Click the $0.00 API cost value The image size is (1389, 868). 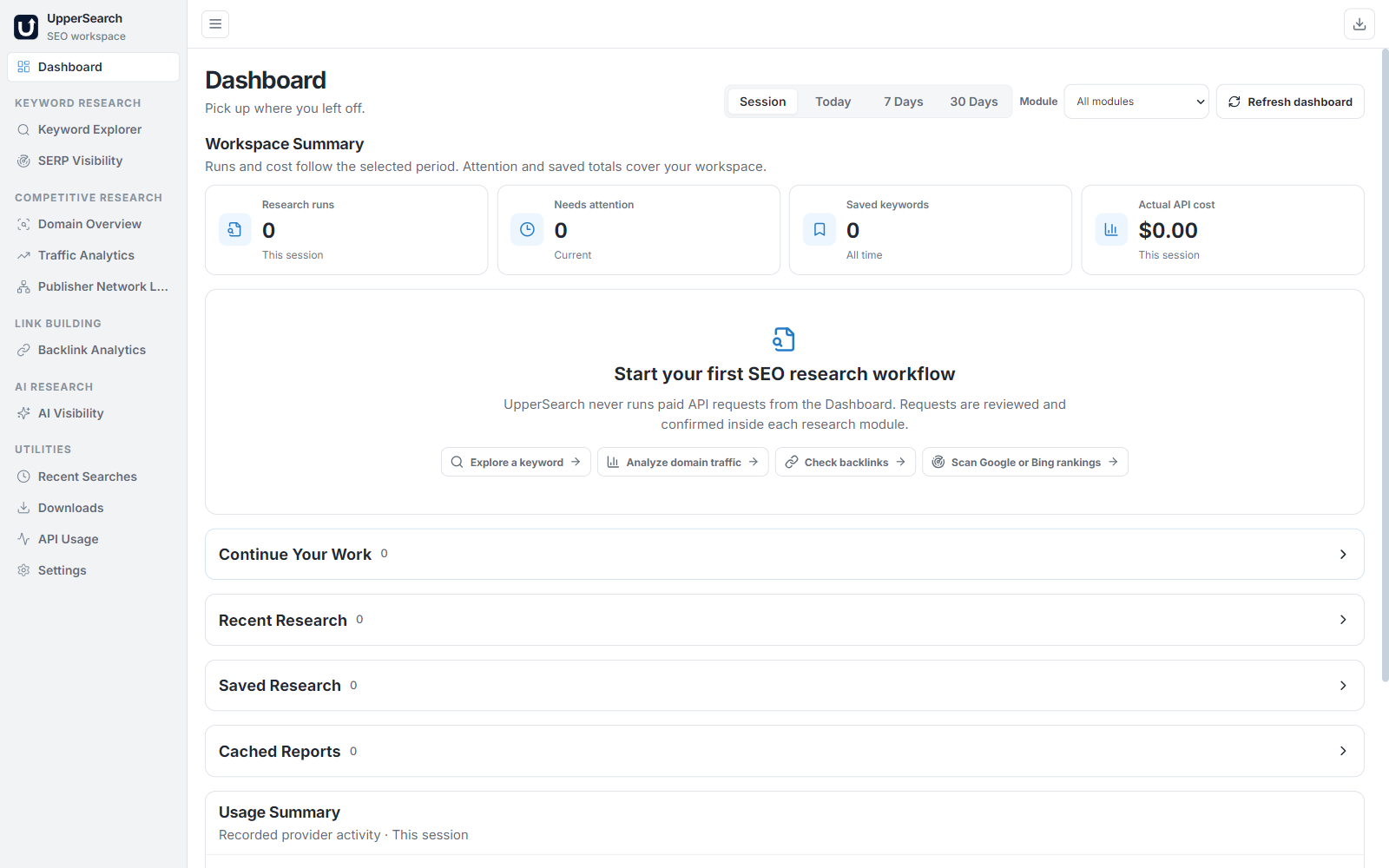click(x=1168, y=230)
